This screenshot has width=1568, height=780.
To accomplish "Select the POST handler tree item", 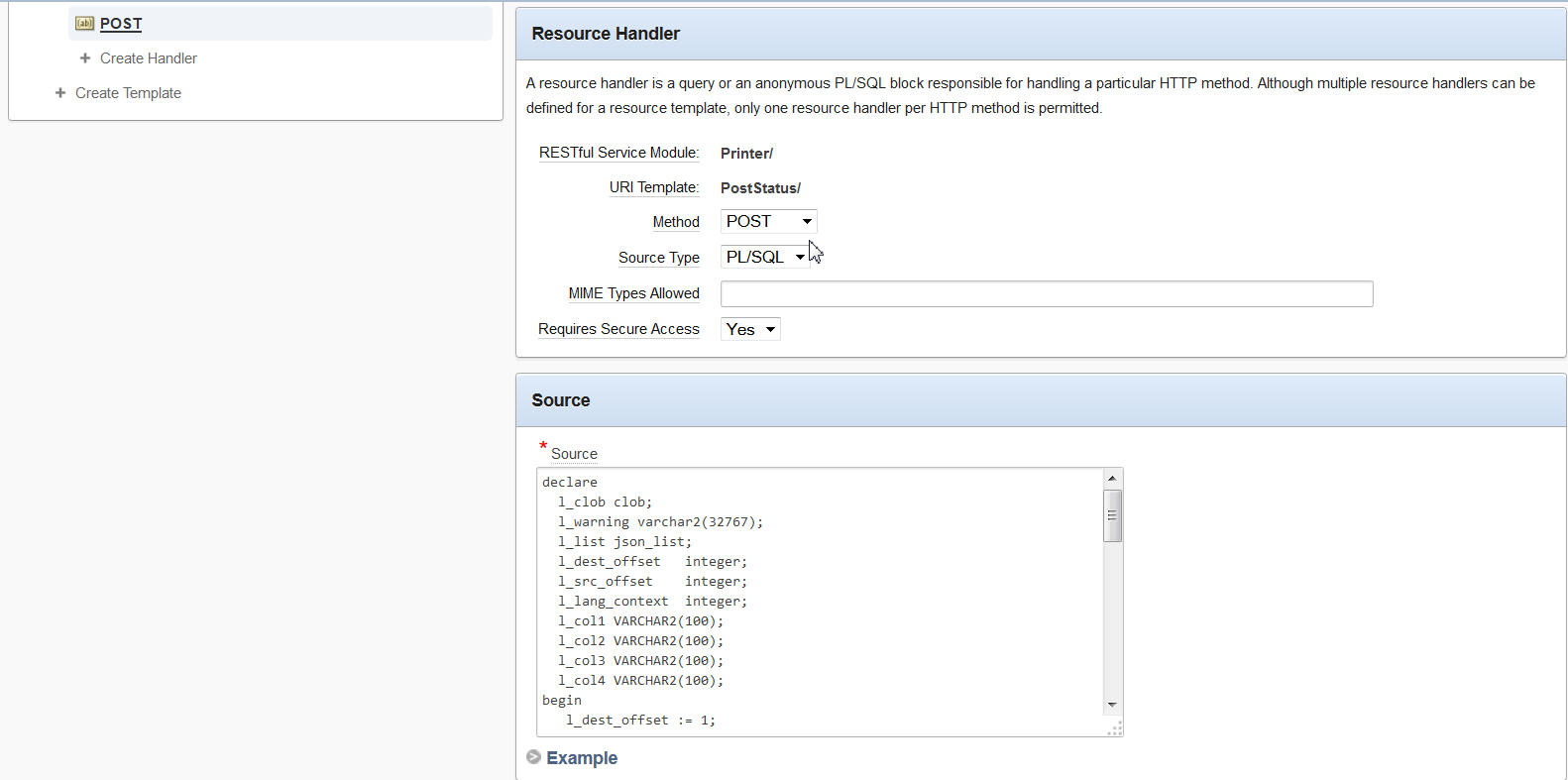I will pyautogui.click(x=121, y=24).
